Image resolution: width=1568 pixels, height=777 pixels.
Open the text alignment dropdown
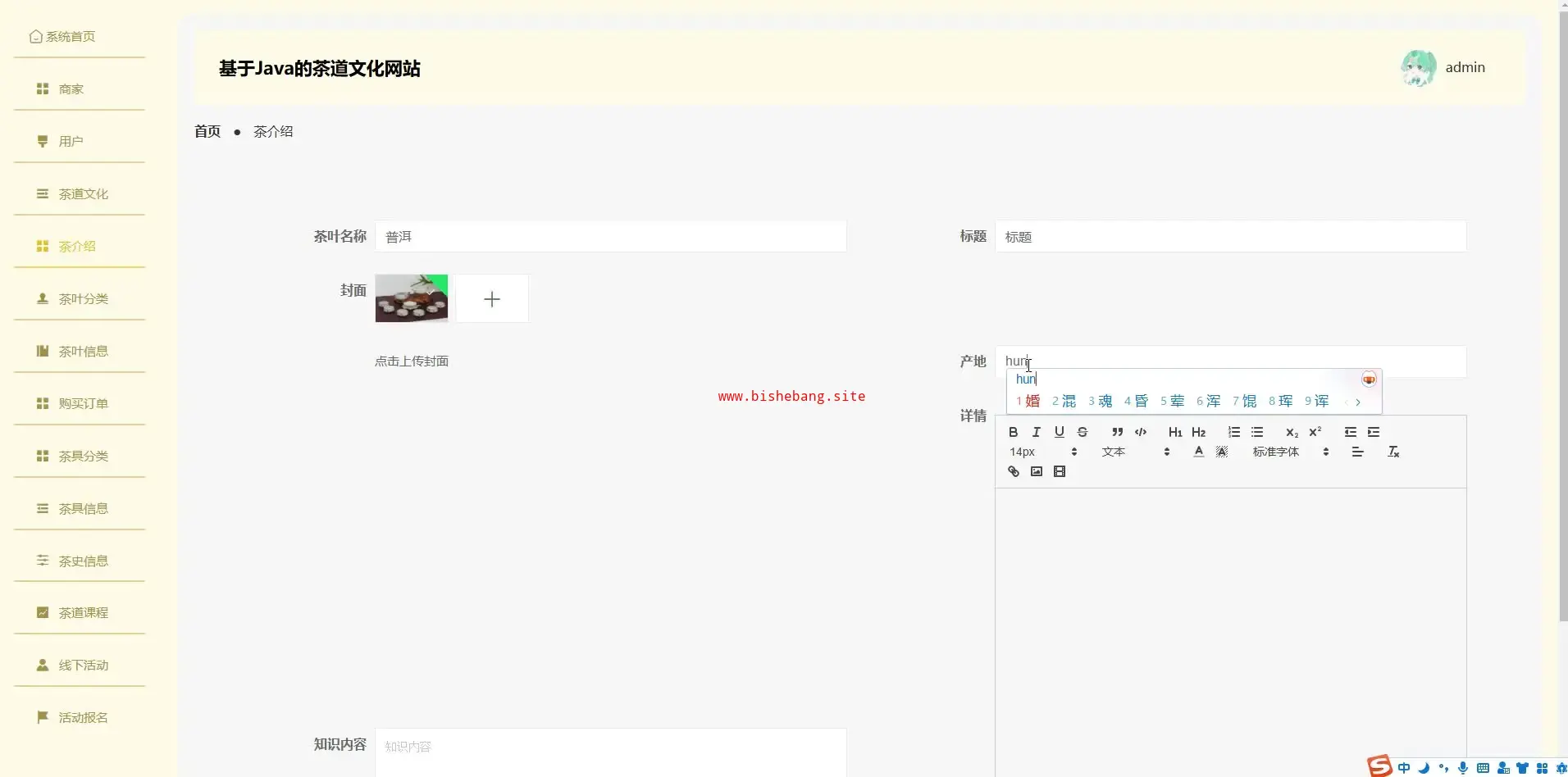[1357, 452]
